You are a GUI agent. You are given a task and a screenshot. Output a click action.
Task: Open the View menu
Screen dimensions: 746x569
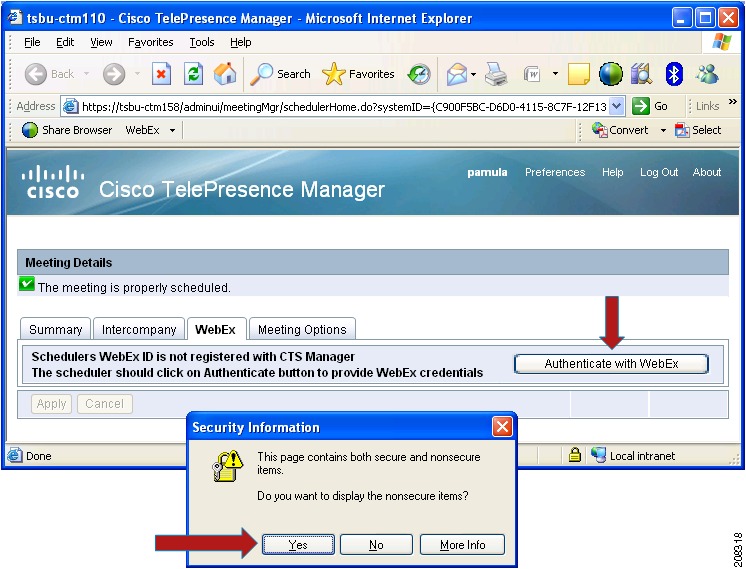pos(101,42)
